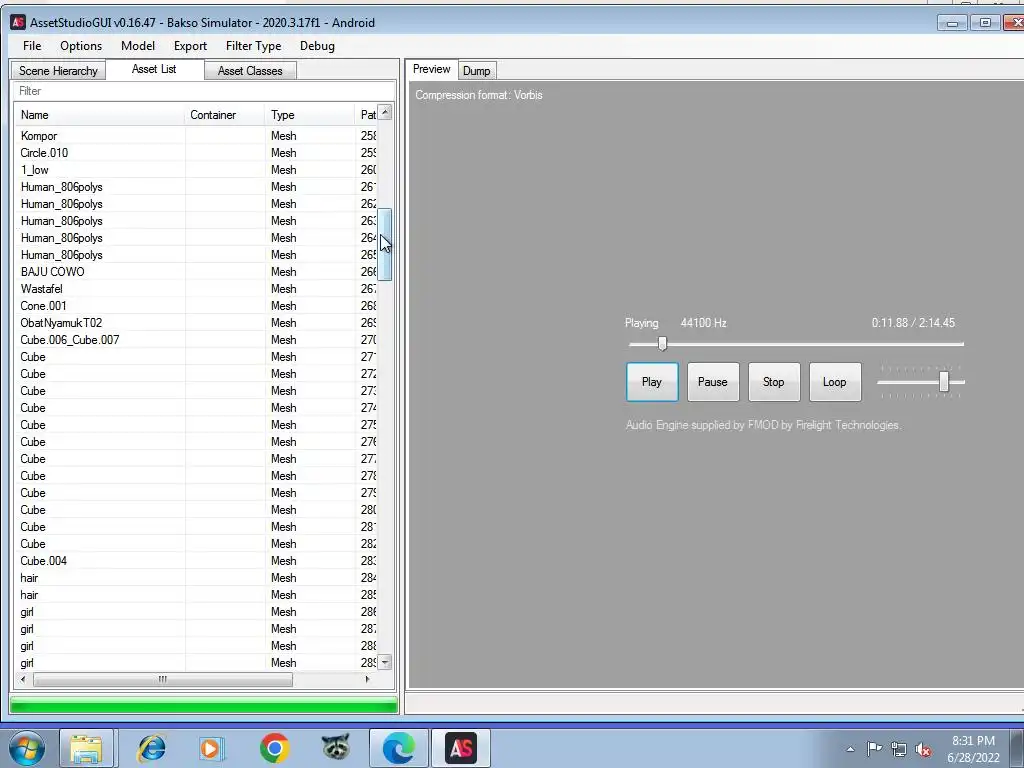Viewport: 1024px width, 768px height.
Task: Open Windows Media Player taskbar icon
Action: tap(212, 748)
